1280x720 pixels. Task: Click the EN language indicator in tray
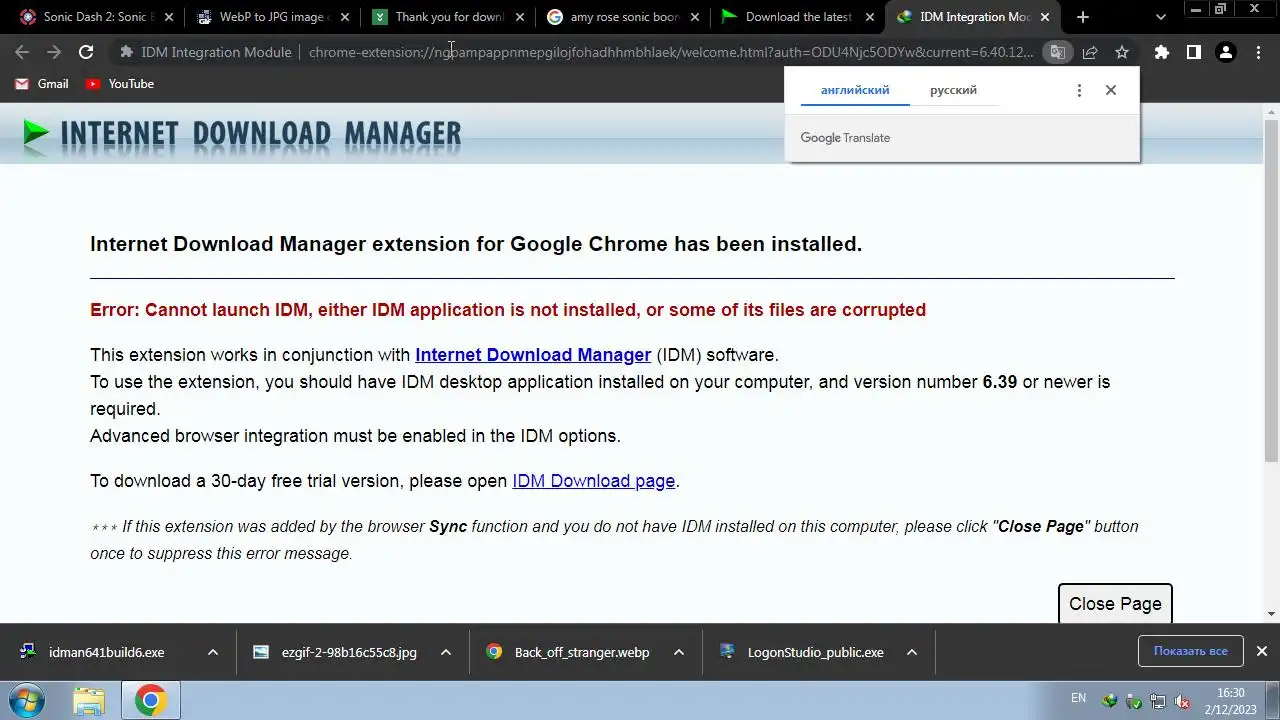[1078, 698]
